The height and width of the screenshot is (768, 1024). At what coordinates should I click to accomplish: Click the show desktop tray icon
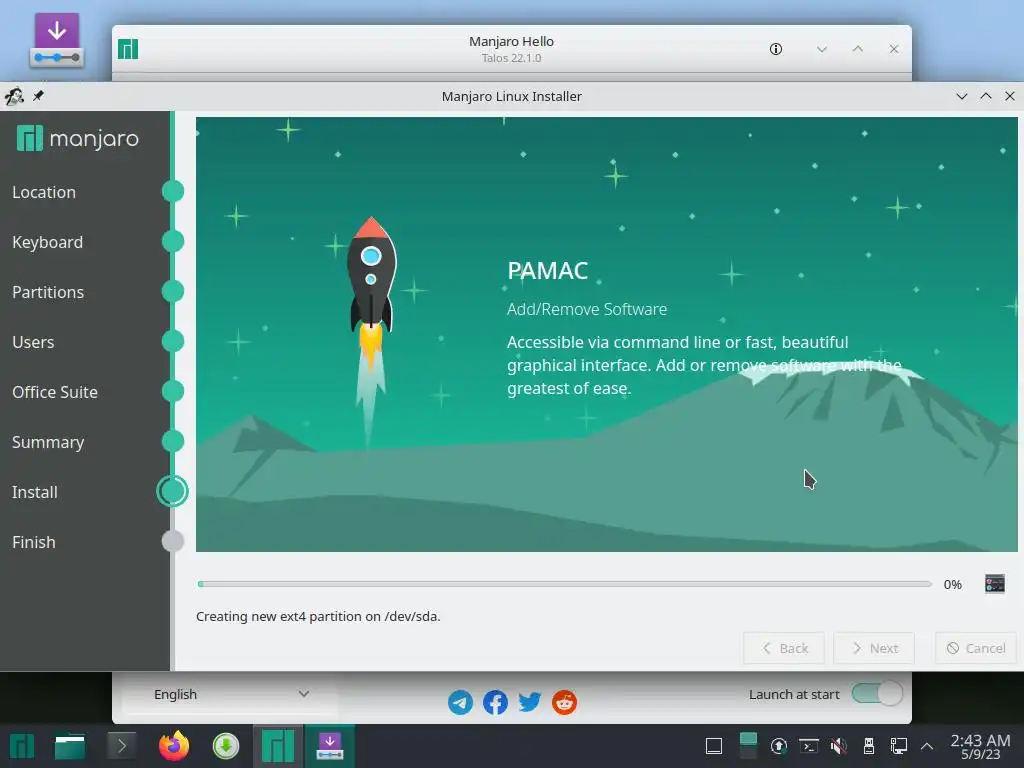(x=714, y=746)
